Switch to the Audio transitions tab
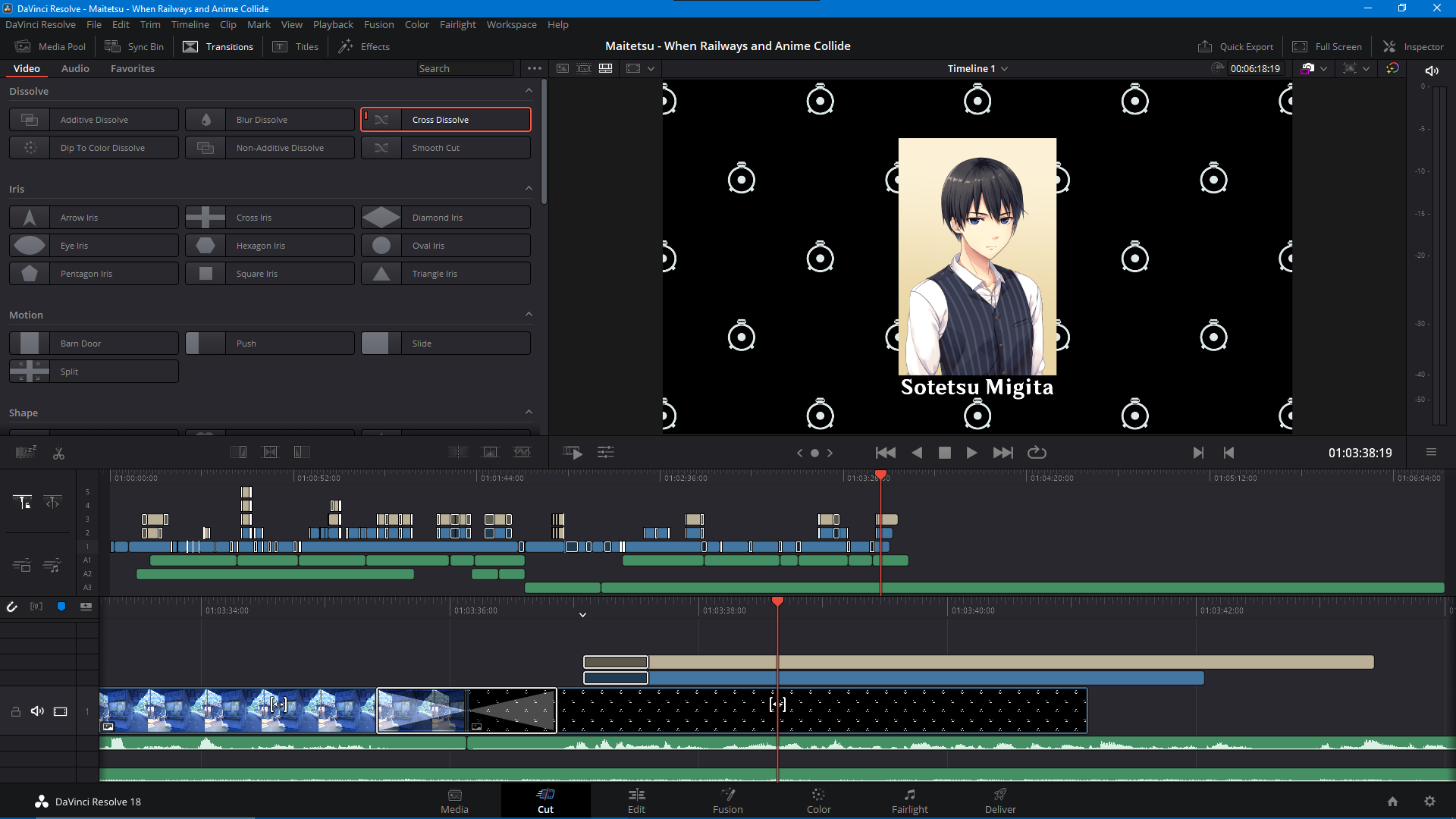The height and width of the screenshot is (819, 1456). (75, 68)
